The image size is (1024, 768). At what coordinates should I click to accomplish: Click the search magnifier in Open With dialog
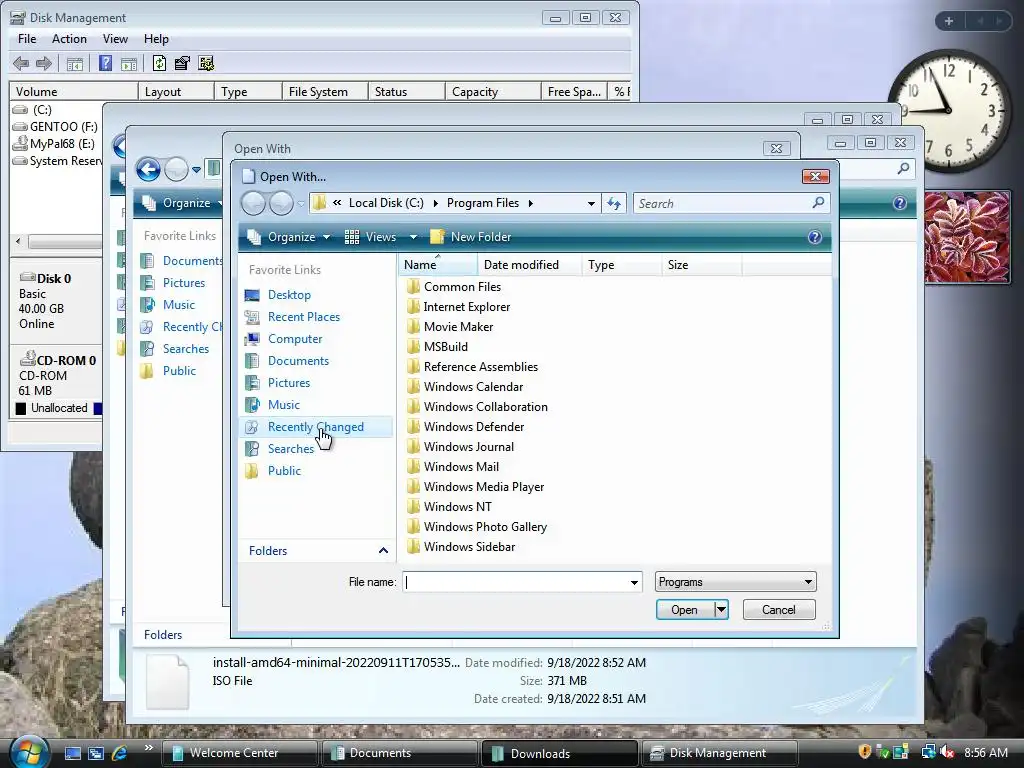tap(818, 203)
